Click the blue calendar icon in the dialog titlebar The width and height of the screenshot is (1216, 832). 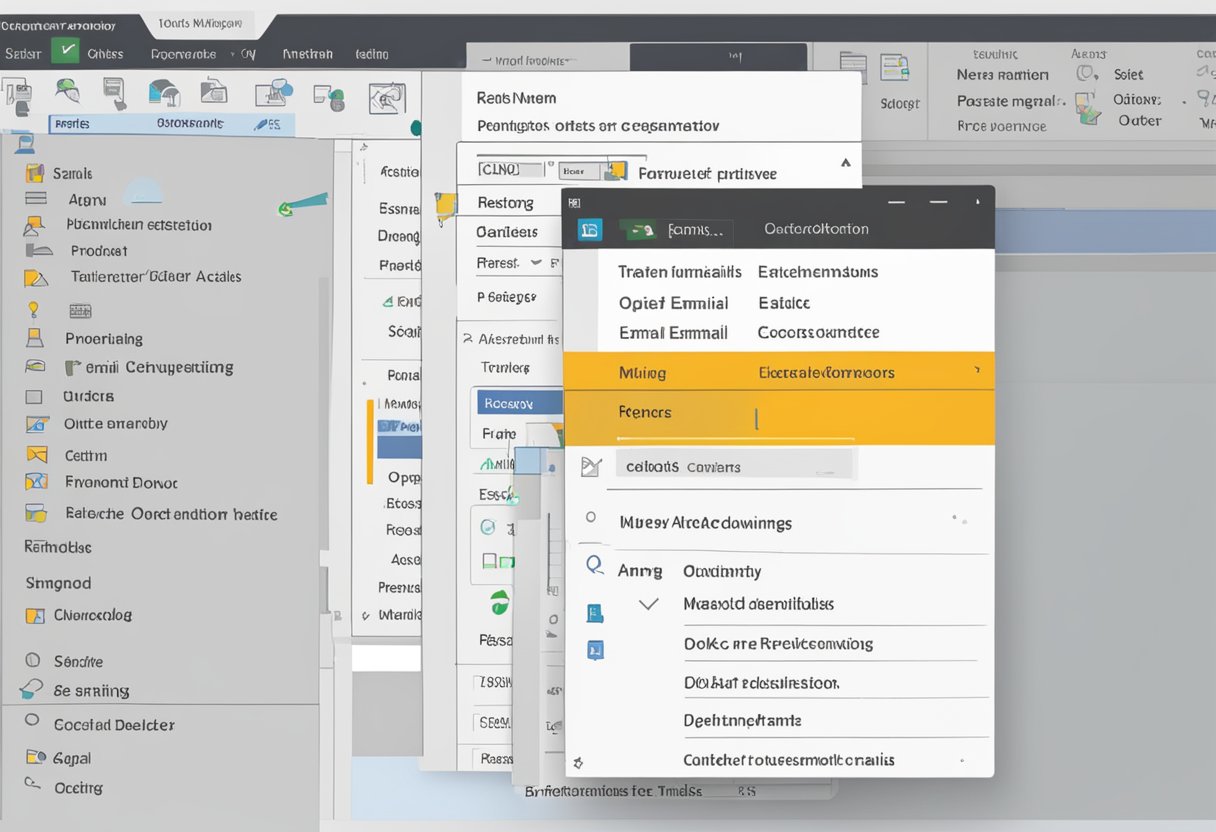click(x=589, y=229)
